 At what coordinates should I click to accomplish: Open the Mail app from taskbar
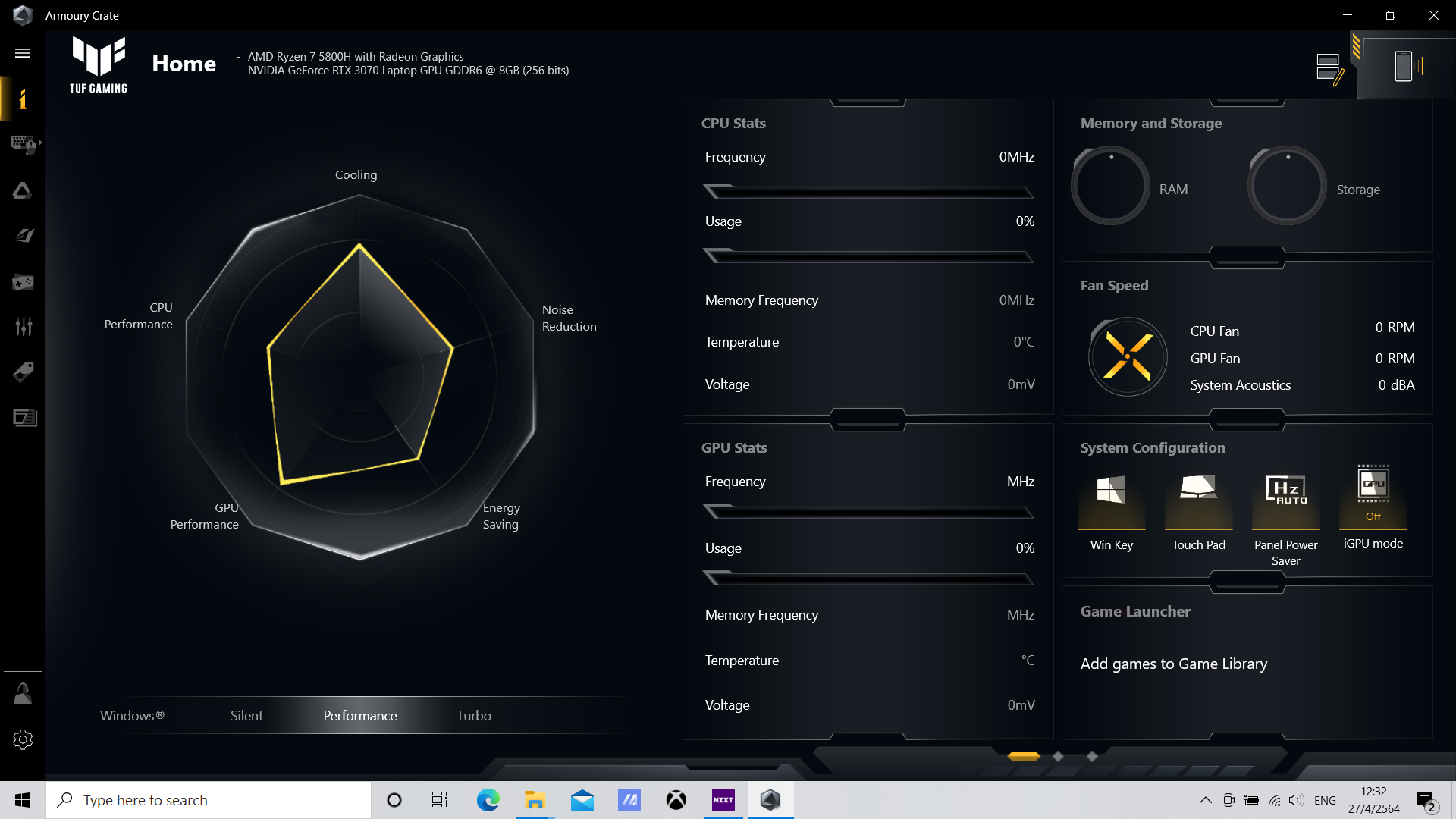(582, 800)
